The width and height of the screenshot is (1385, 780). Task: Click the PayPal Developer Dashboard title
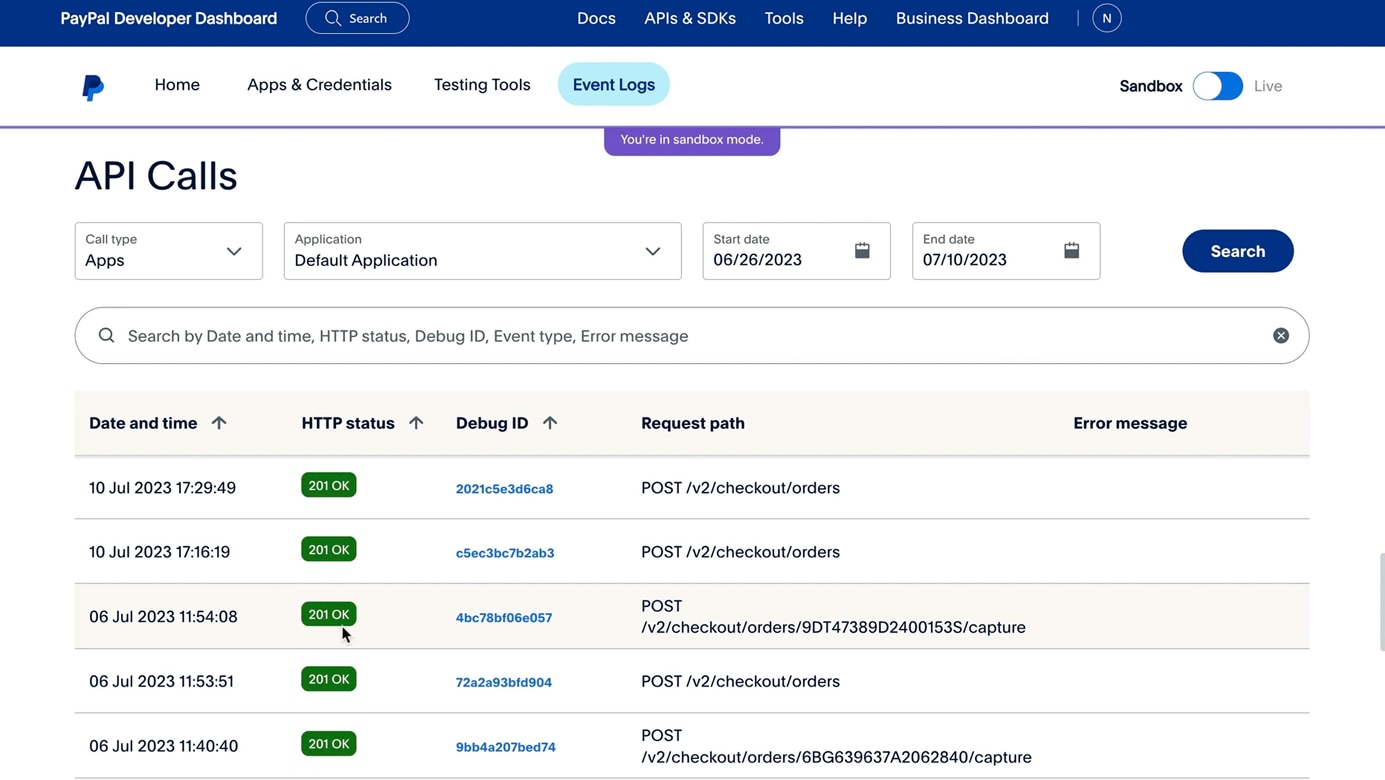click(x=169, y=18)
